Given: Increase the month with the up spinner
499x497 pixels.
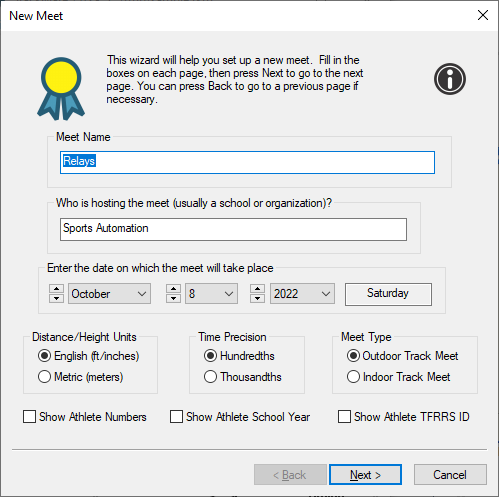Looking at the screenshot, I should coord(56,289).
